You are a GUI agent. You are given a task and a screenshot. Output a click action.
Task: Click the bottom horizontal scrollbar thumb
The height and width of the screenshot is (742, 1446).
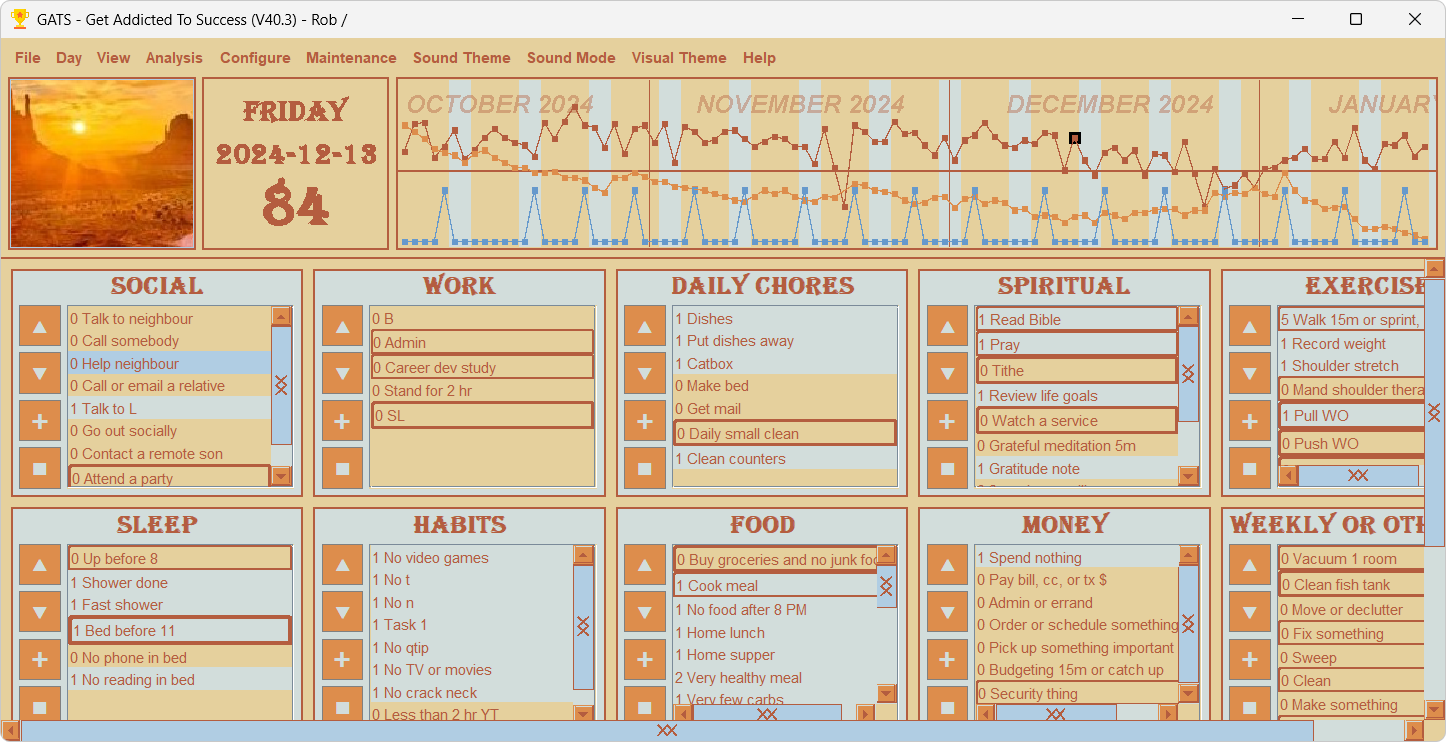[667, 731]
